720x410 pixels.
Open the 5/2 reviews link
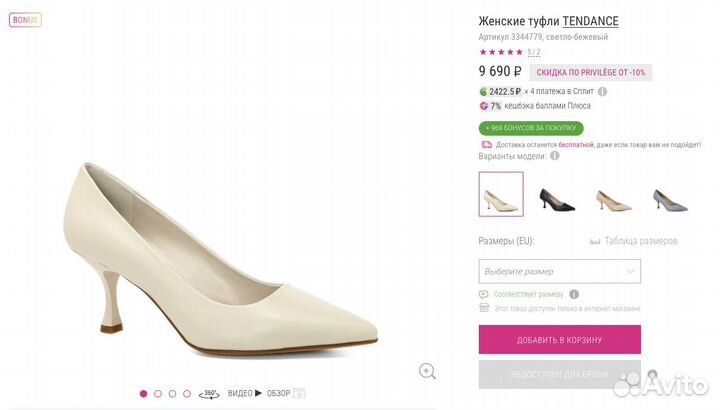click(x=534, y=52)
